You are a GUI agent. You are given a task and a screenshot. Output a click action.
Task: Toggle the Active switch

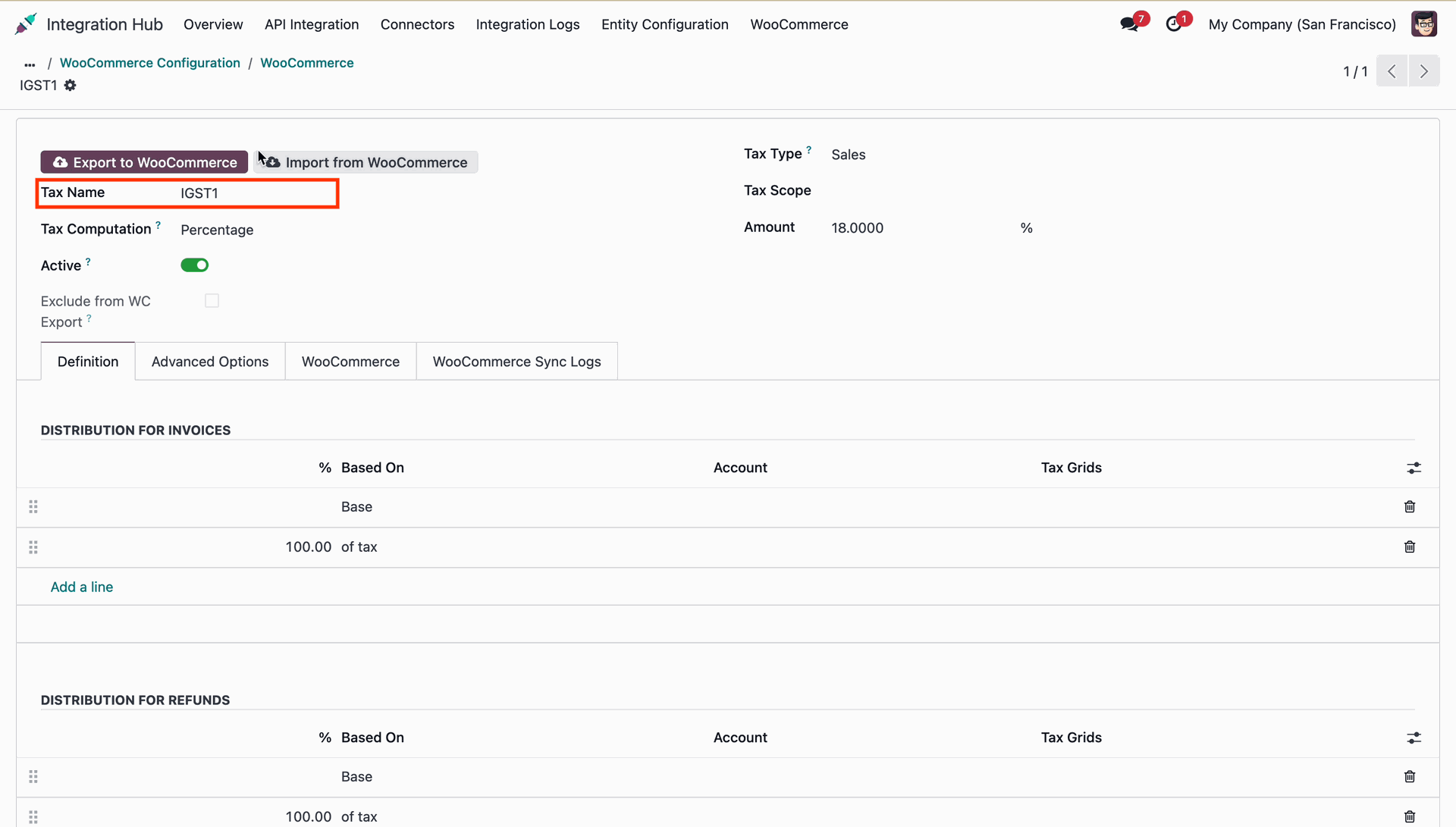point(195,265)
